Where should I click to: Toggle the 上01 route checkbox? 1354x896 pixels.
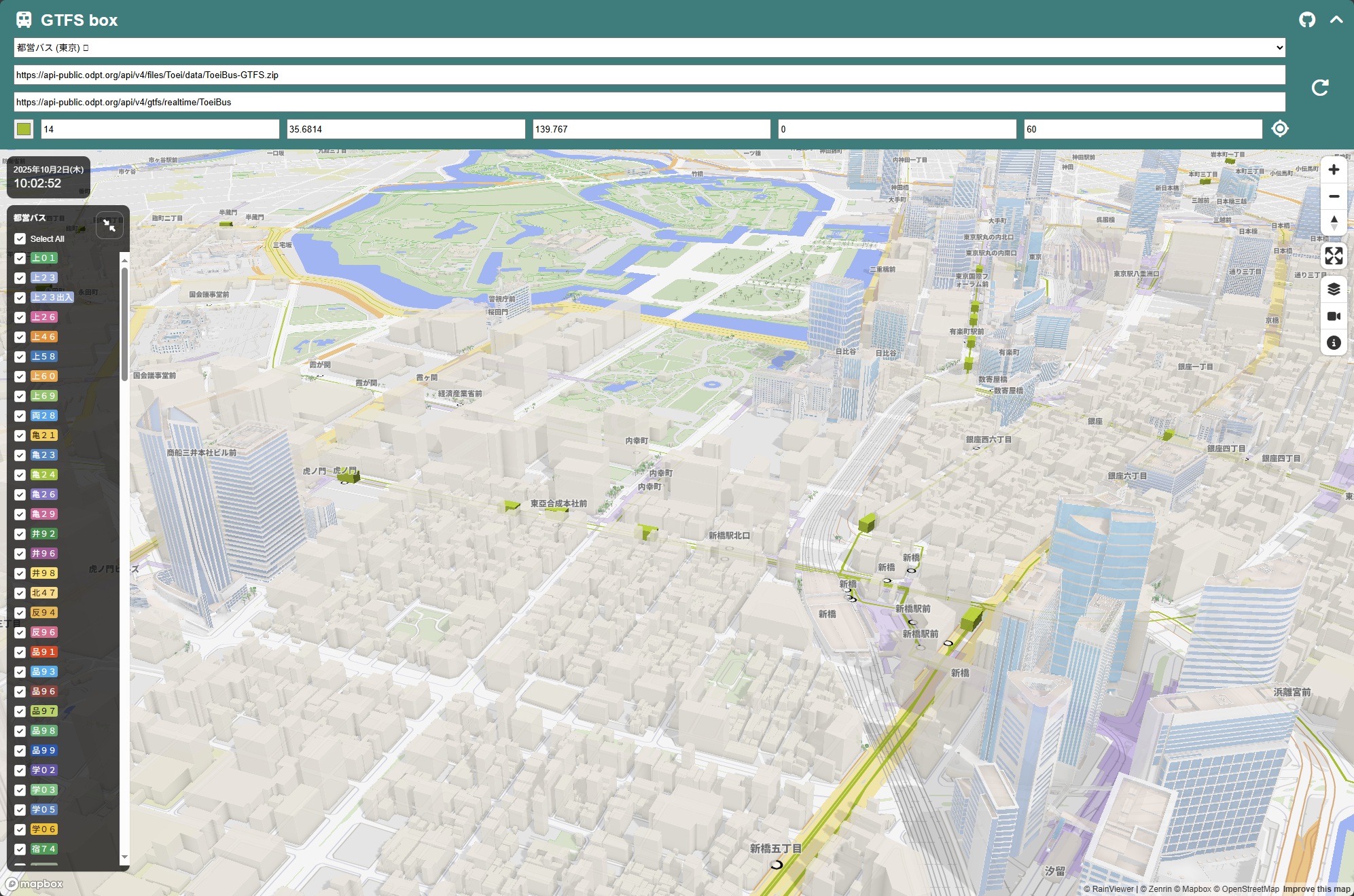[x=20, y=258]
